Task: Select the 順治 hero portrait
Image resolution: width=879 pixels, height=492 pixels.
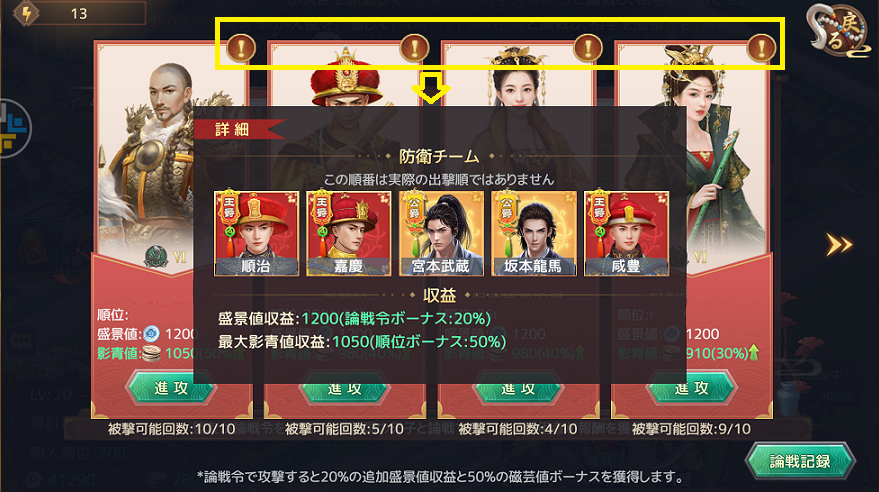Action: [256, 233]
